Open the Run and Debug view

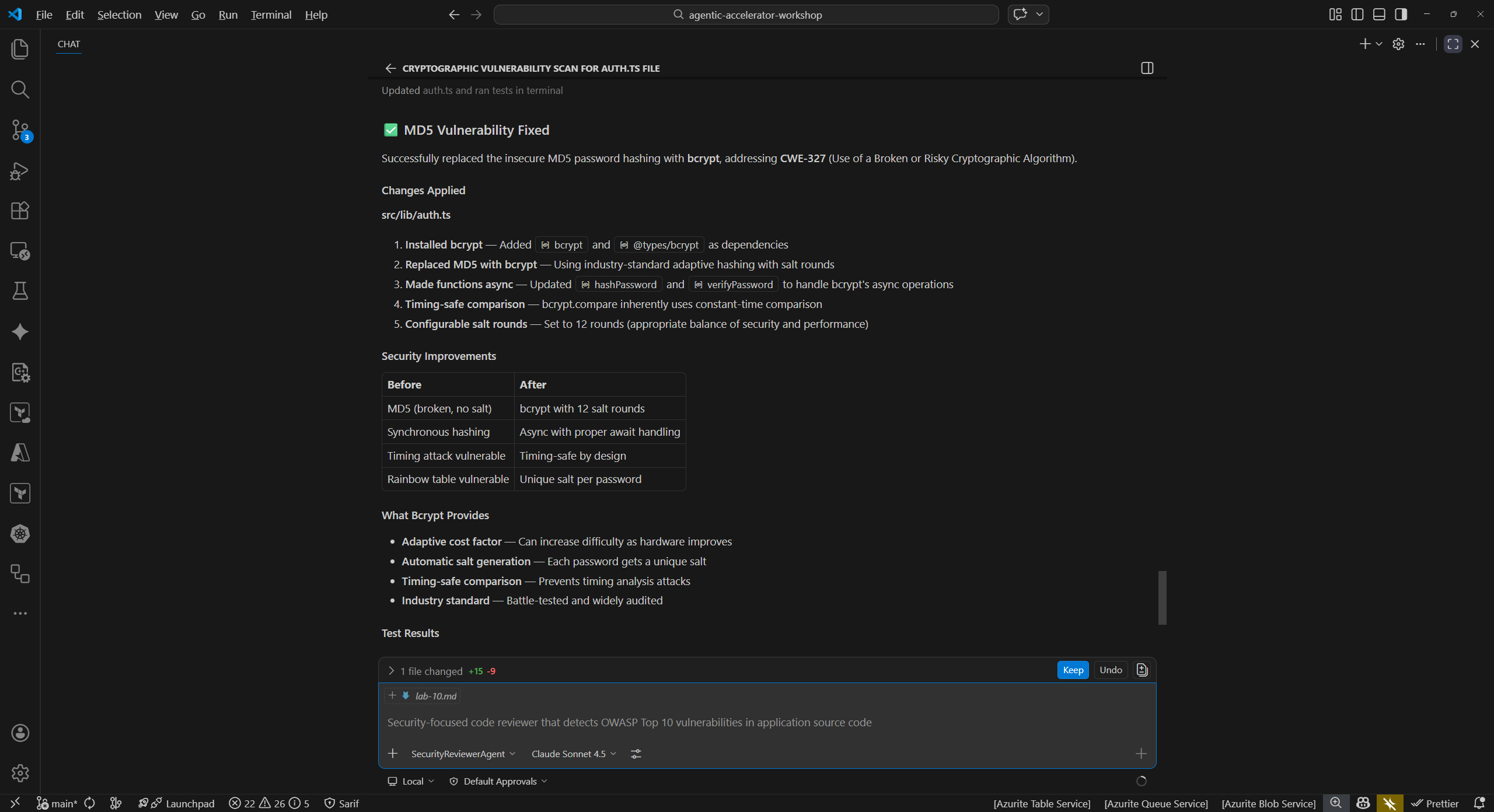click(20, 170)
